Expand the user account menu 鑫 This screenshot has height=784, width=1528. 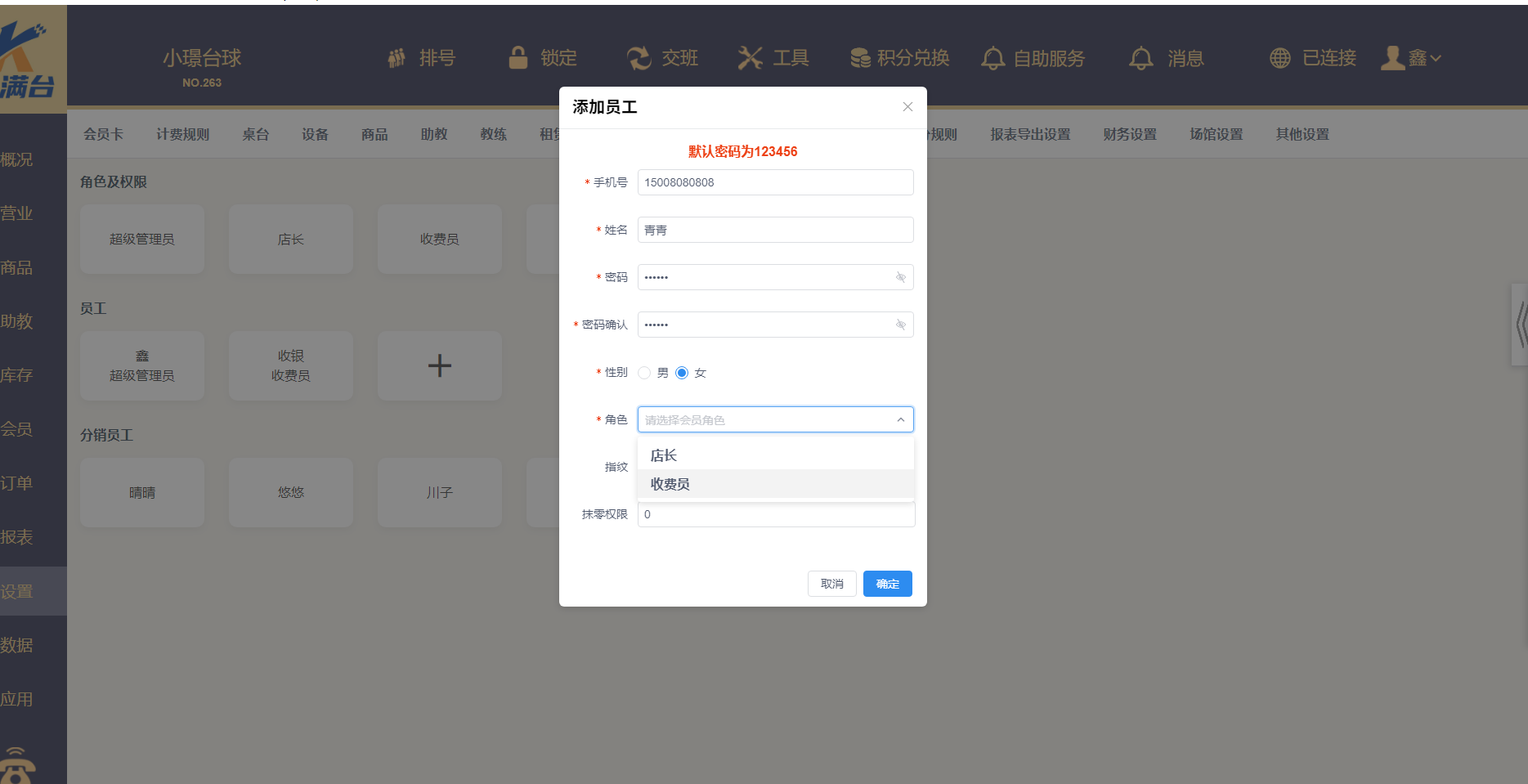coord(1411,58)
